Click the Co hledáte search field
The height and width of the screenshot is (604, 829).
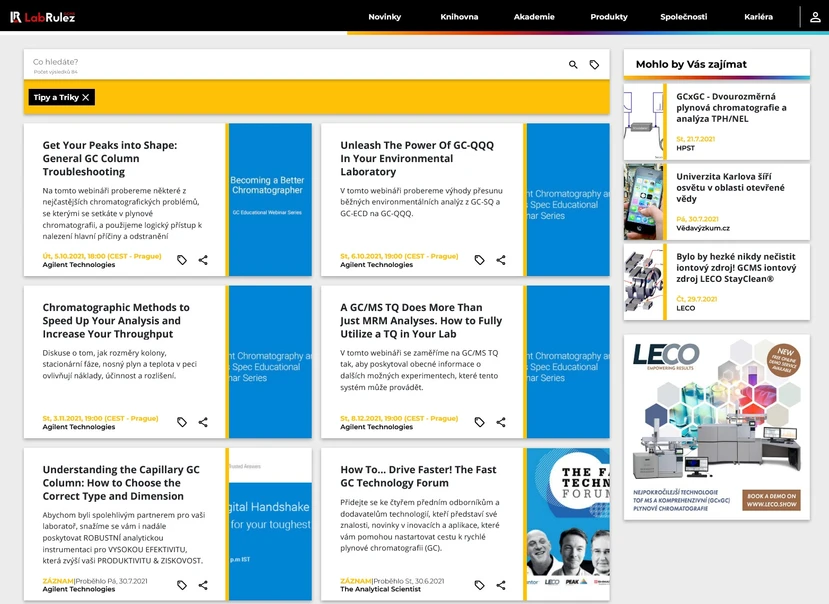pos(290,65)
